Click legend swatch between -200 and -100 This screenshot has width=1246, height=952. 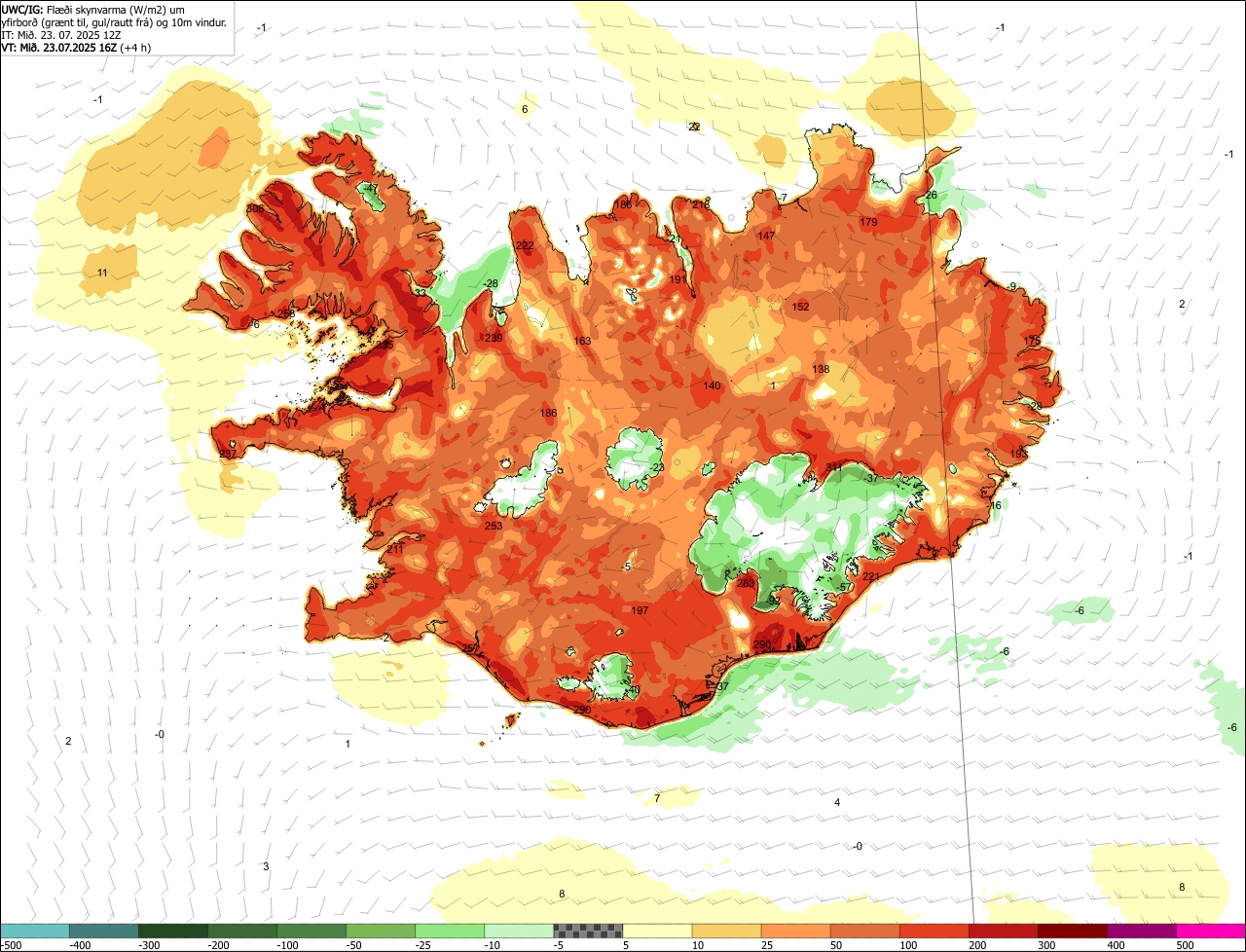[x=242, y=931]
